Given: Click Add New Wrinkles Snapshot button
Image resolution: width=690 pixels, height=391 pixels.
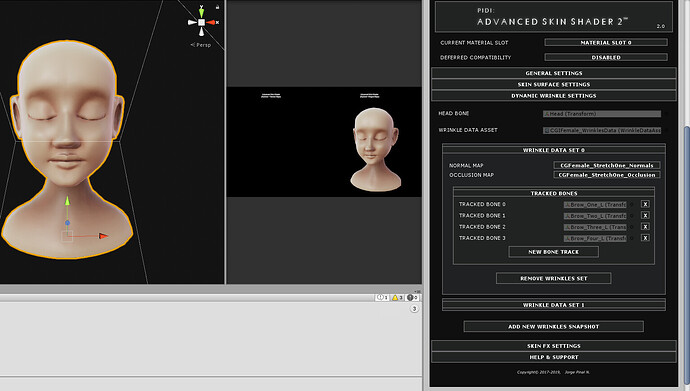Looking at the screenshot, I should [x=554, y=327].
